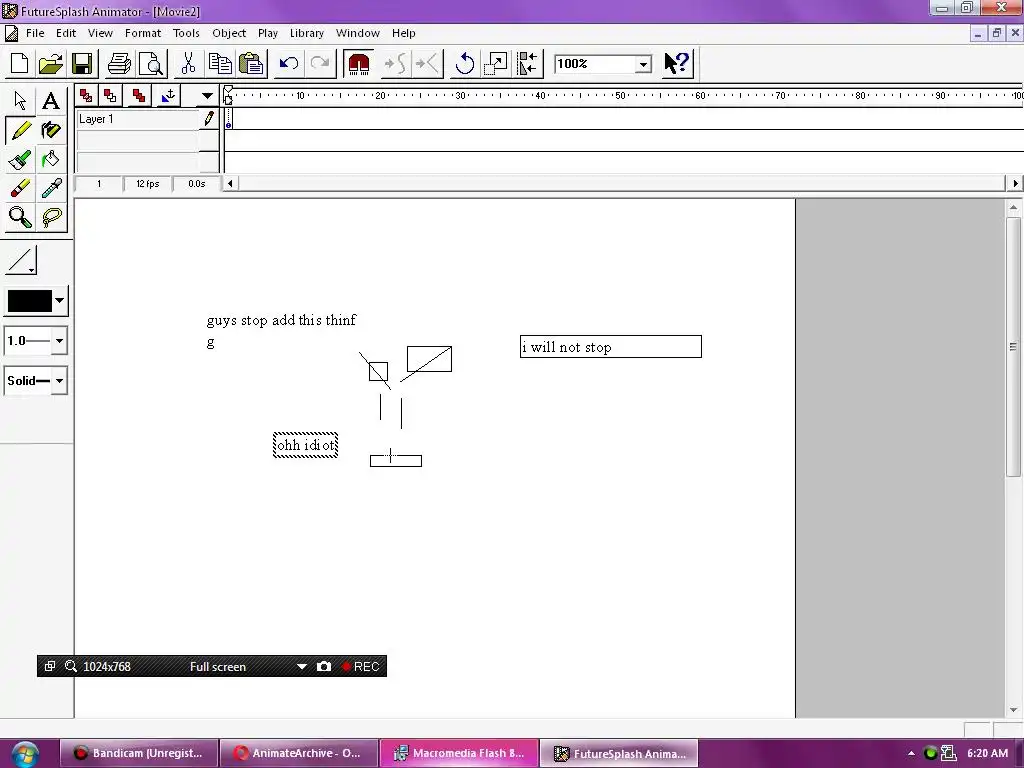
Task: Open the Play menu
Action: tap(268, 33)
